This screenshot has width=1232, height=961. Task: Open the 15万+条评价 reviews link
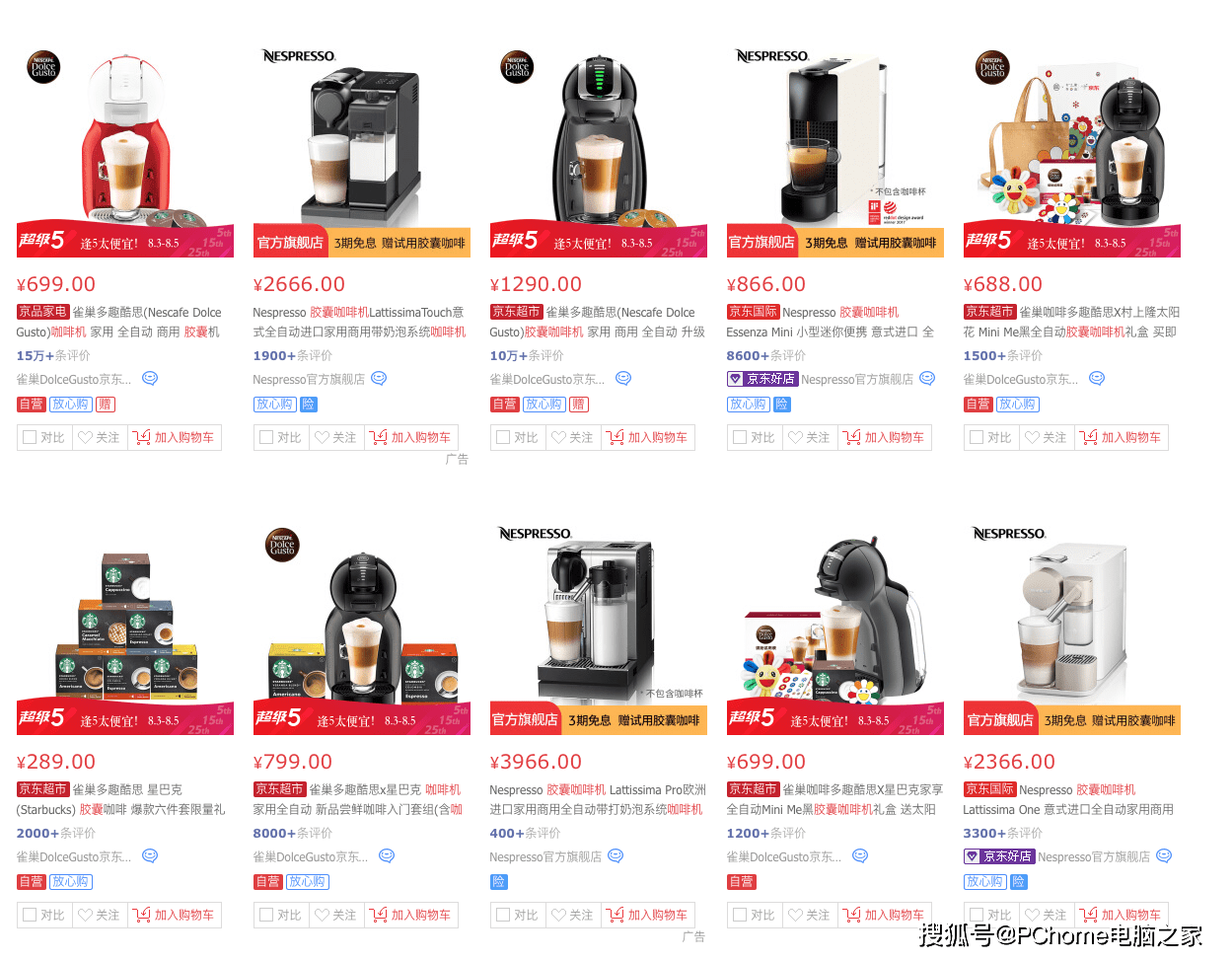53,355
